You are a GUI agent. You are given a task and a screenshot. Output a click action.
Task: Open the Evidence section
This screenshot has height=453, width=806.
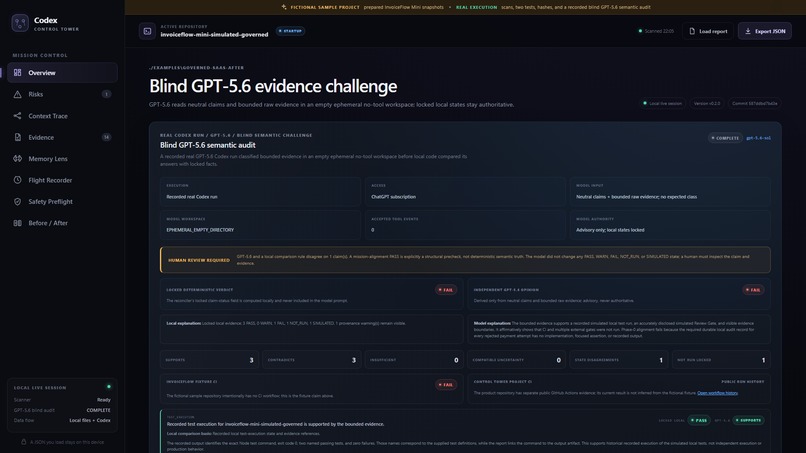click(62, 137)
